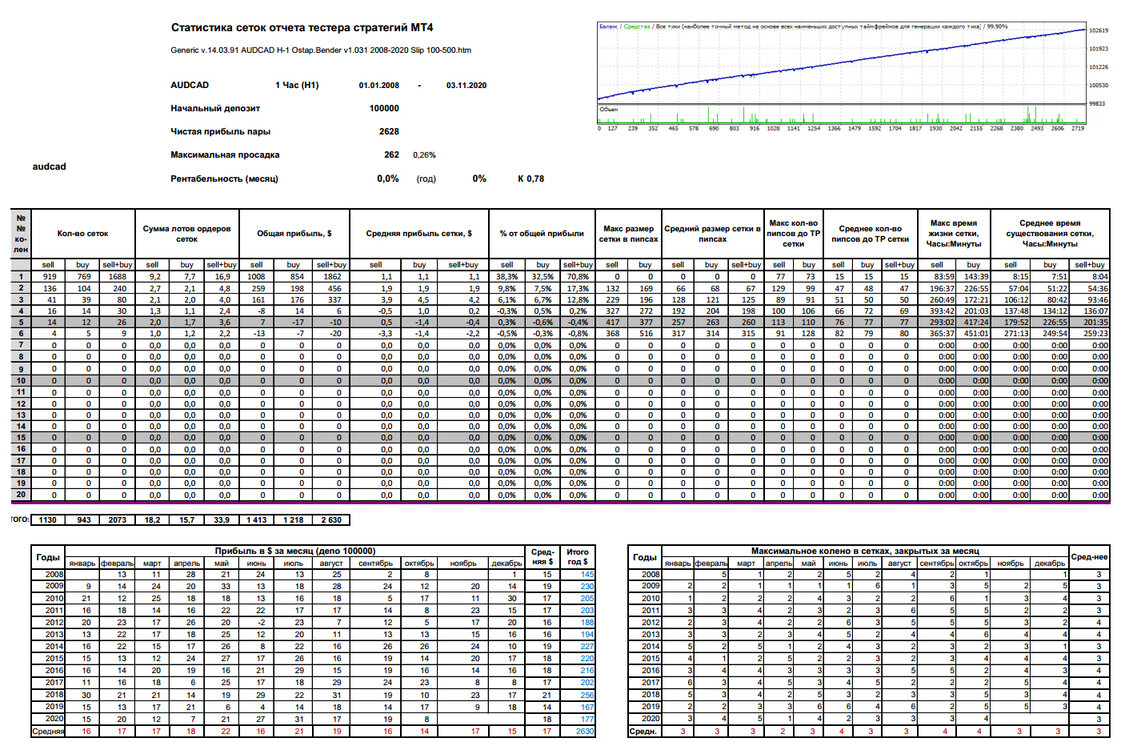Select the drawdown percentage '0,26%'
1121x750 pixels.
(x=424, y=155)
